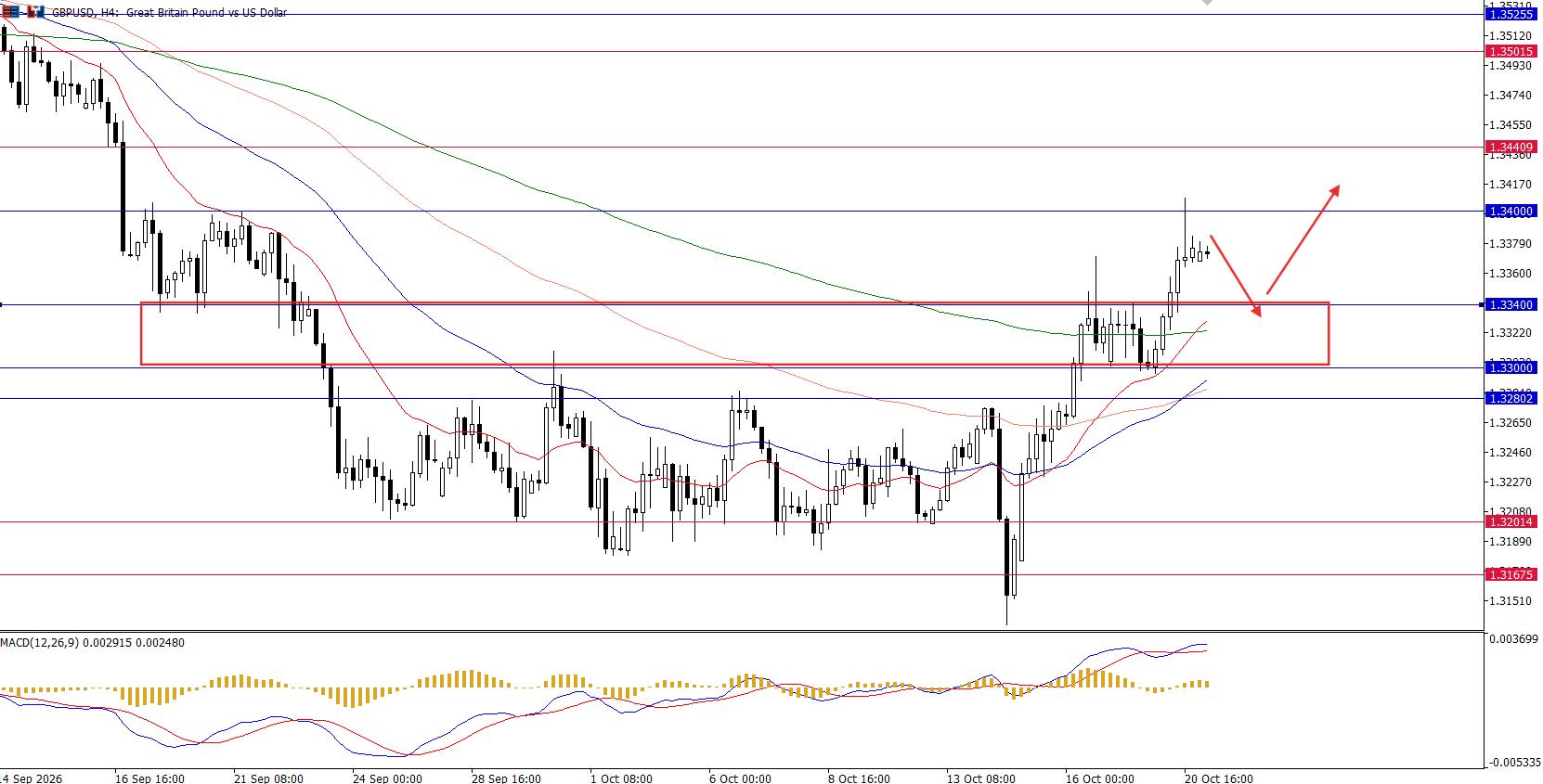Image resolution: width=1543 pixels, height=784 pixels.
Task: Select the red rectangle support zone
Action: pos(734,333)
